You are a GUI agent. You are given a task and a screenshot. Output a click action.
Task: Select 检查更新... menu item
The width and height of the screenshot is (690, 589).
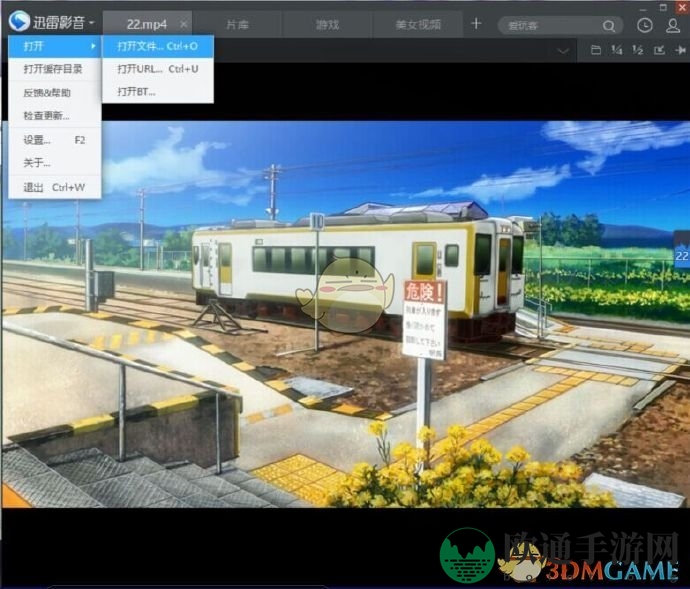click(x=55, y=116)
